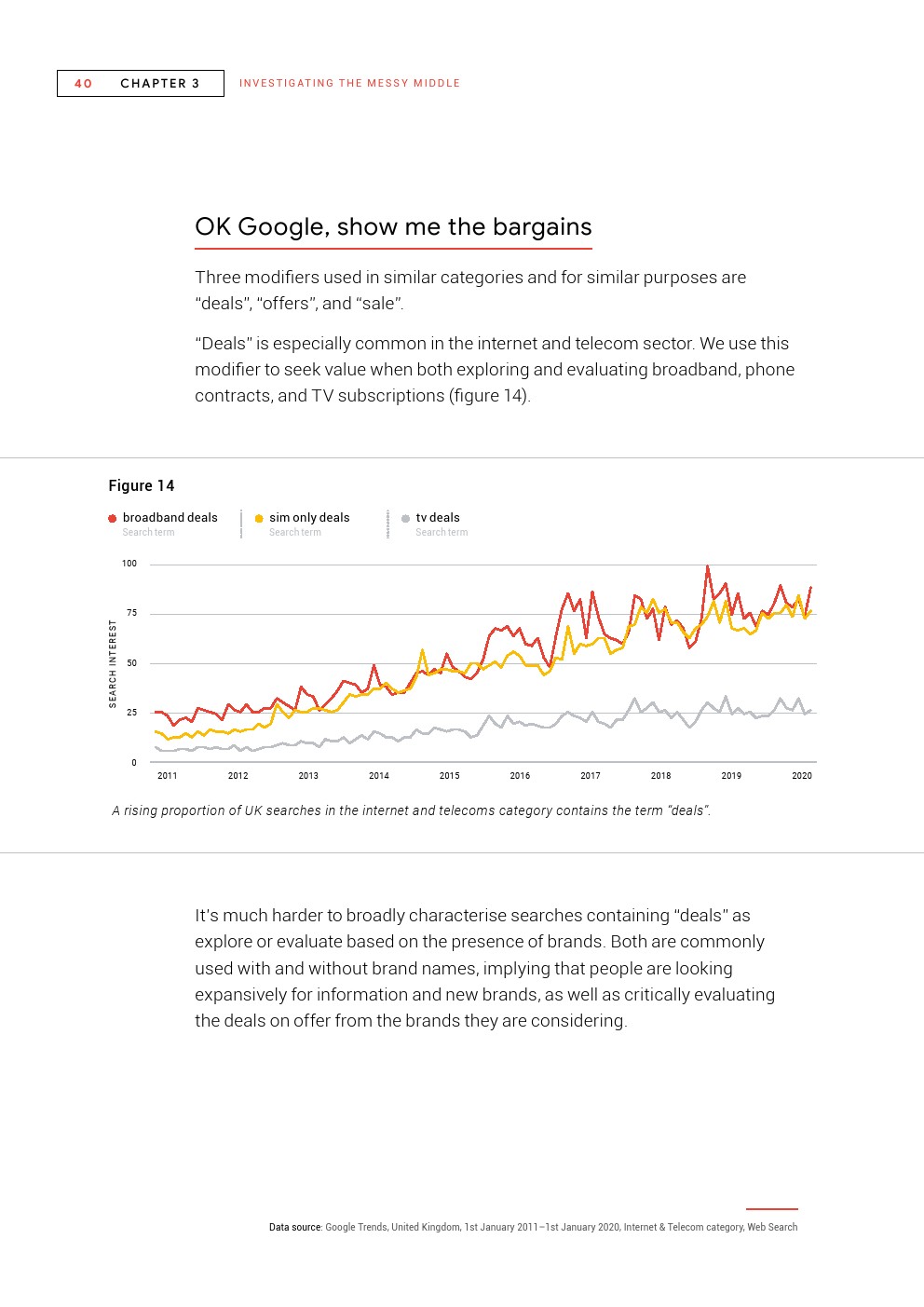Click the Data source footnote text
Viewport: 924px width, 1307px height.
coord(533,1227)
